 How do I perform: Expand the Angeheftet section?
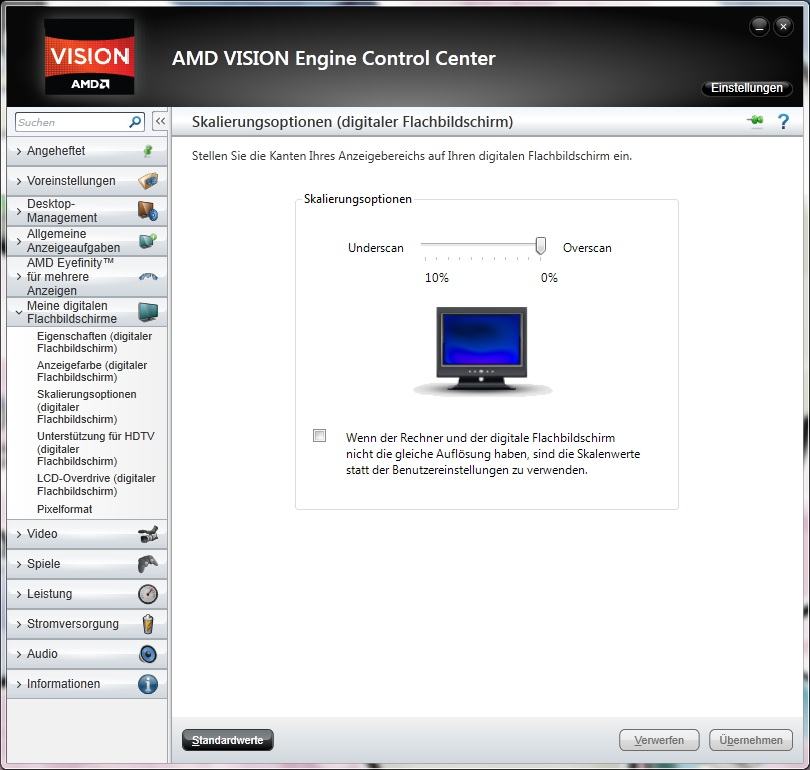[87, 151]
